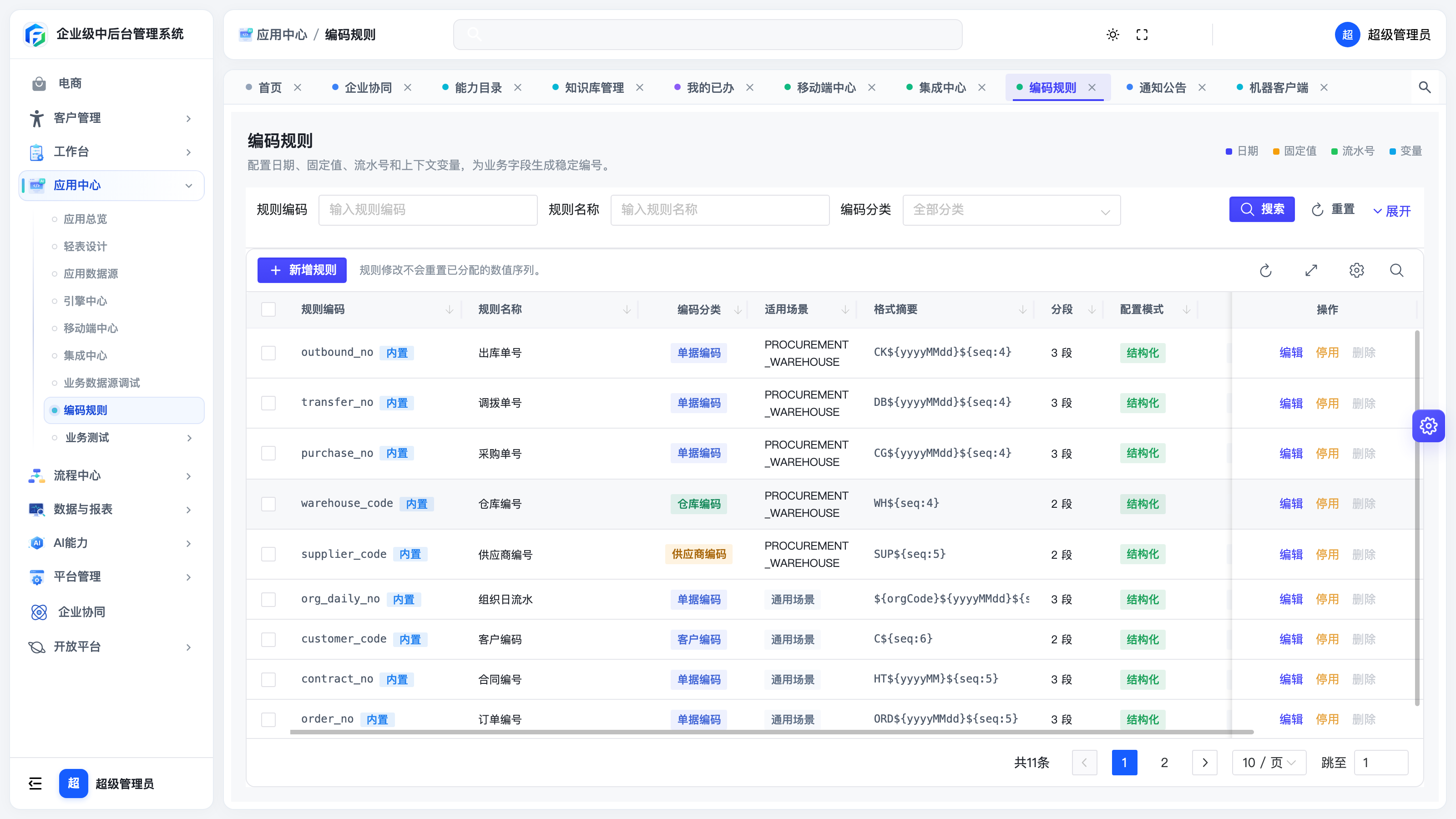The width and height of the screenshot is (1456, 819).
Task: Open table column settings gear
Action: 1356,271
